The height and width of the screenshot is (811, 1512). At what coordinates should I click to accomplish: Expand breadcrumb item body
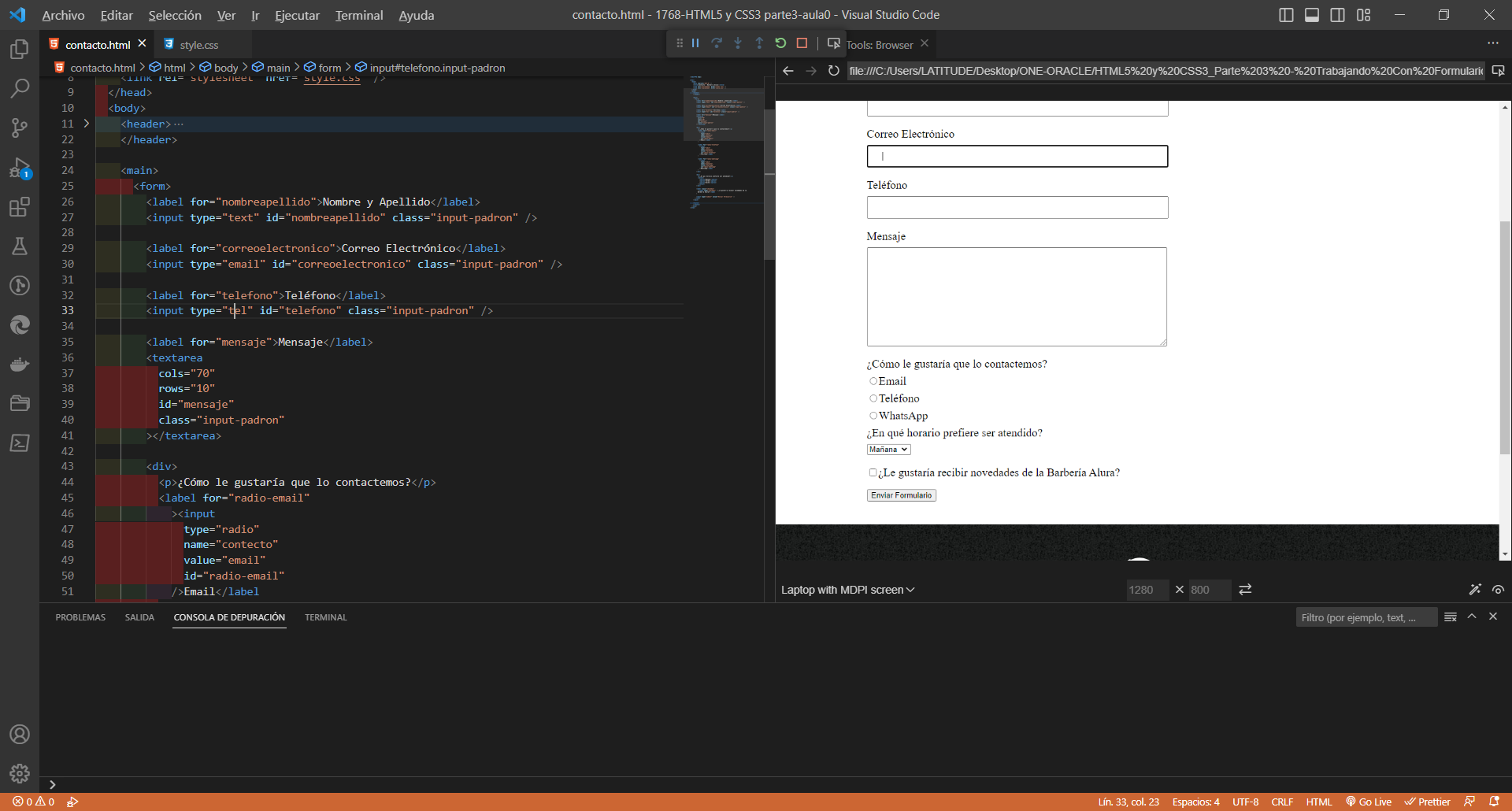pyautogui.click(x=219, y=68)
